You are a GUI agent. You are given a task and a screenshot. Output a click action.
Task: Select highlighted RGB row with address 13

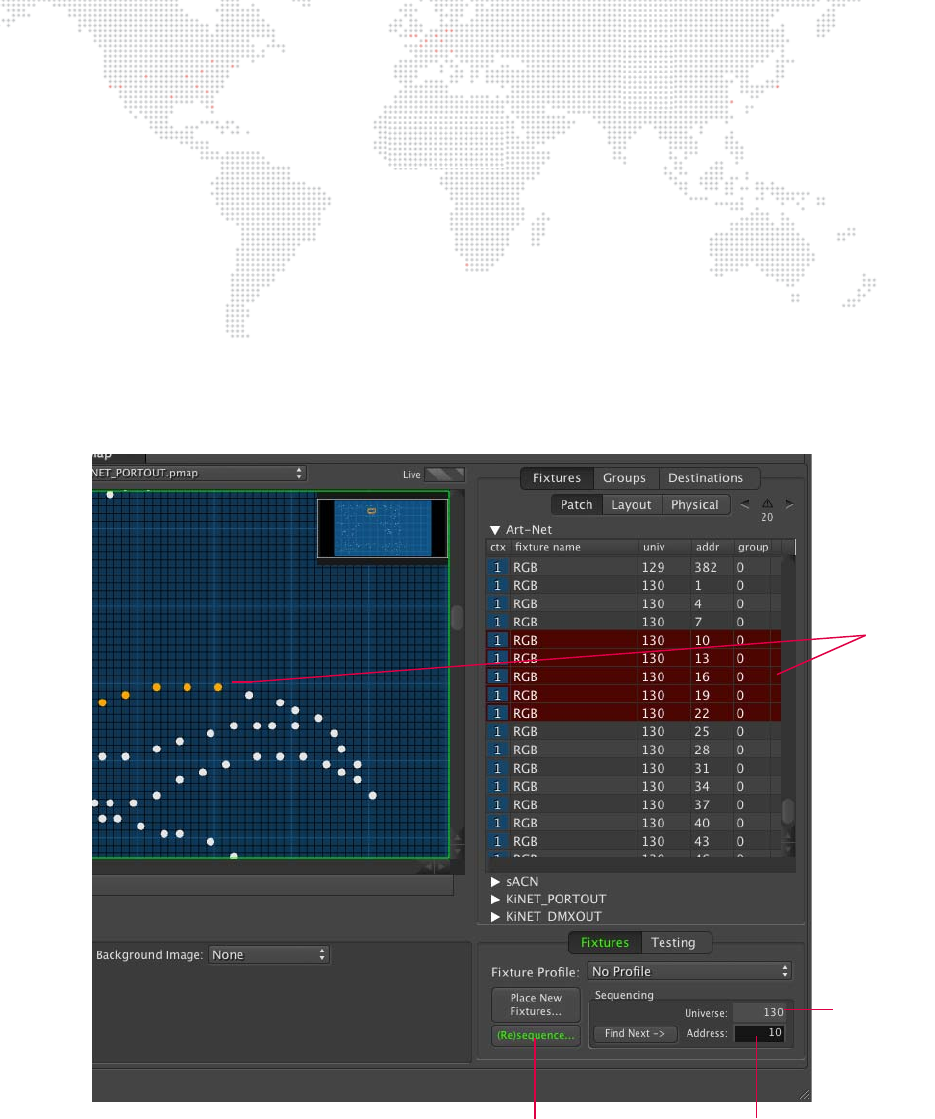634,659
